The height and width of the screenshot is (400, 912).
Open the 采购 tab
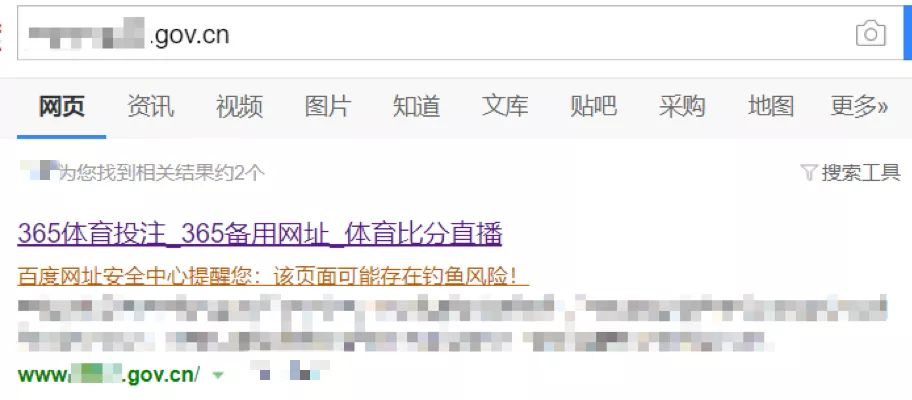pyautogui.click(x=682, y=107)
